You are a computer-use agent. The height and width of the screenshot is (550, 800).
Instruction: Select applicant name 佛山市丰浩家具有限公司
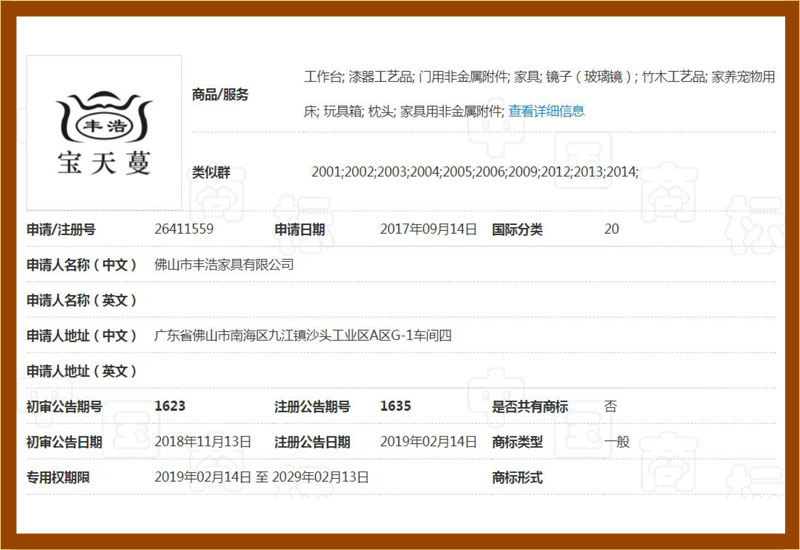(x=224, y=265)
